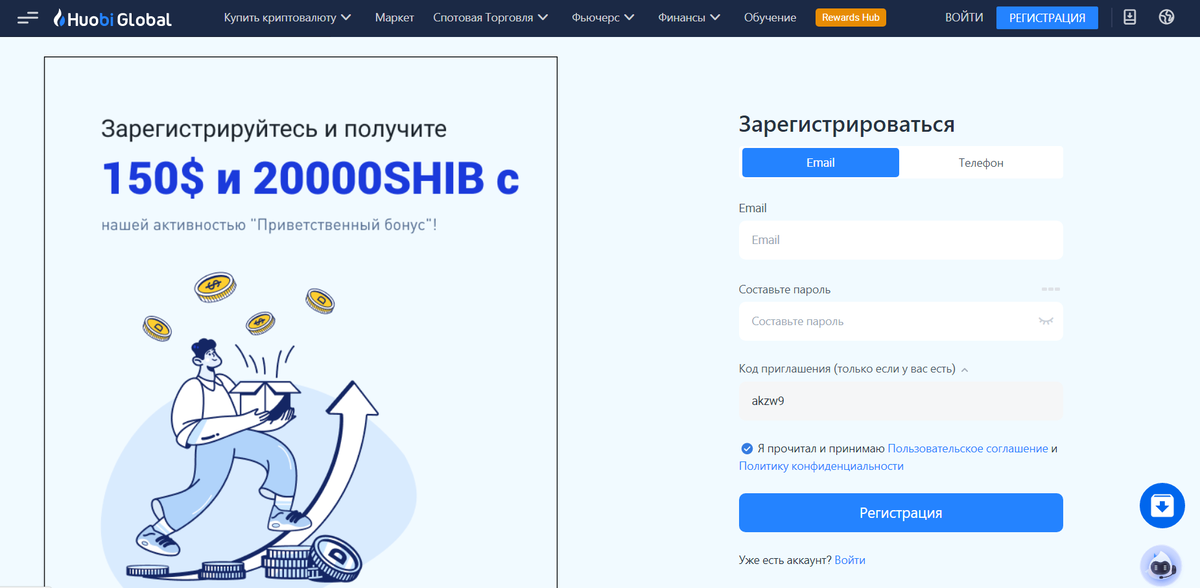Viewport: 1200px width, 588px height.
Task: Expand Купить криптовалюту dropdown menu
Action: (288, 18)
